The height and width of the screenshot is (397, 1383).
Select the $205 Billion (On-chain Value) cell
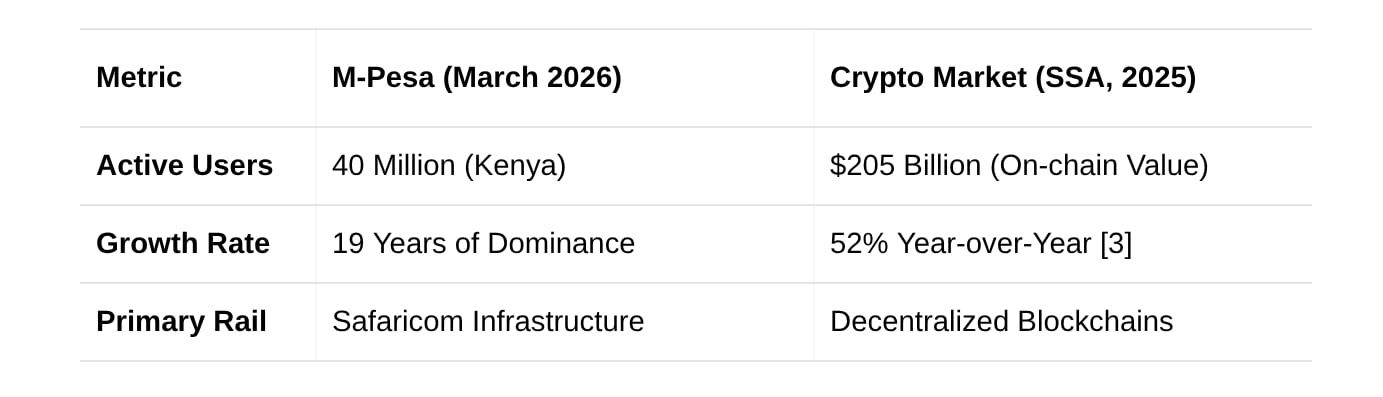pyautogui.click(x=1019, y=166)
